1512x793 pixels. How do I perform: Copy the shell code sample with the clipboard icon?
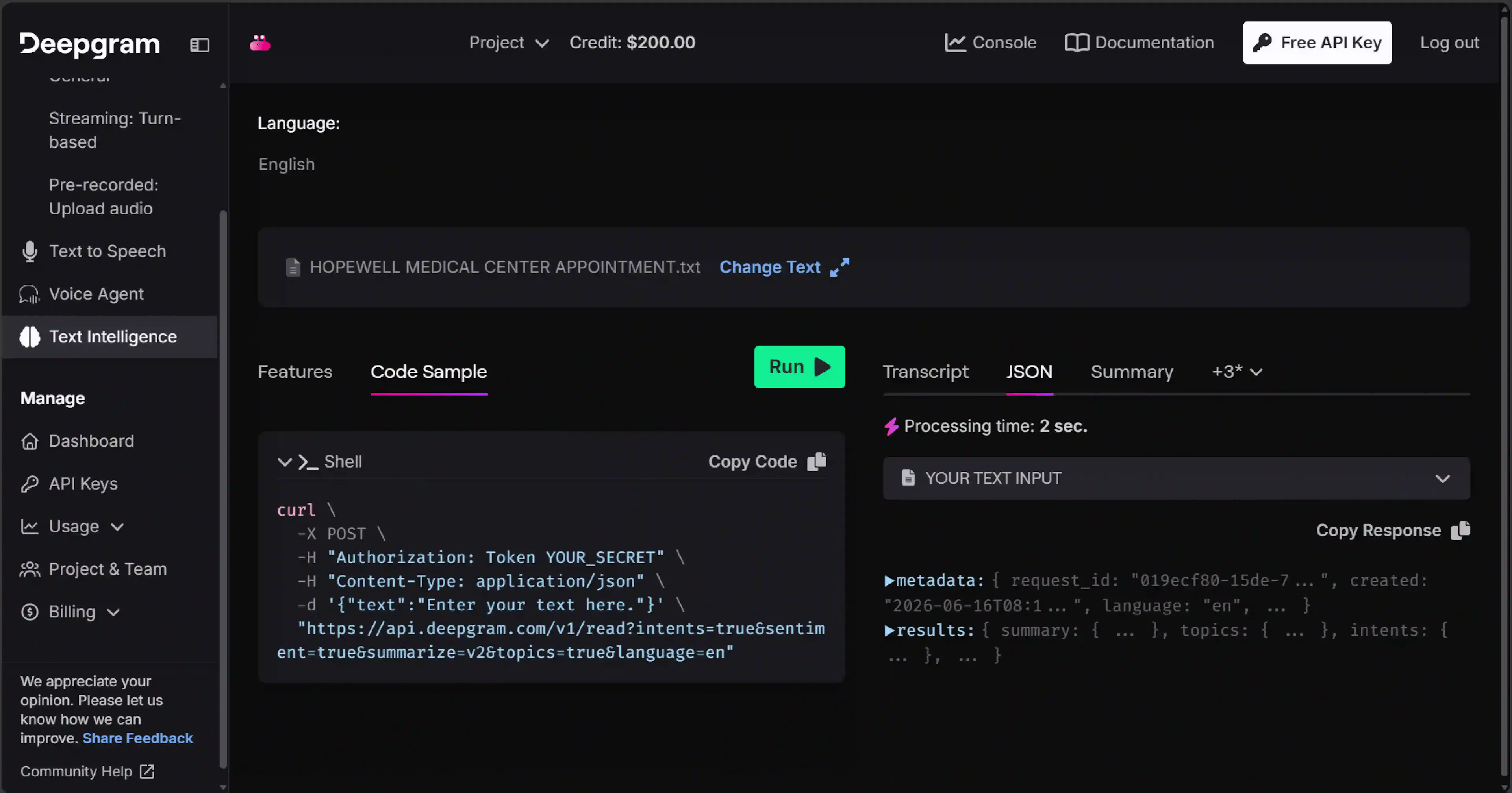coord(817,462)
